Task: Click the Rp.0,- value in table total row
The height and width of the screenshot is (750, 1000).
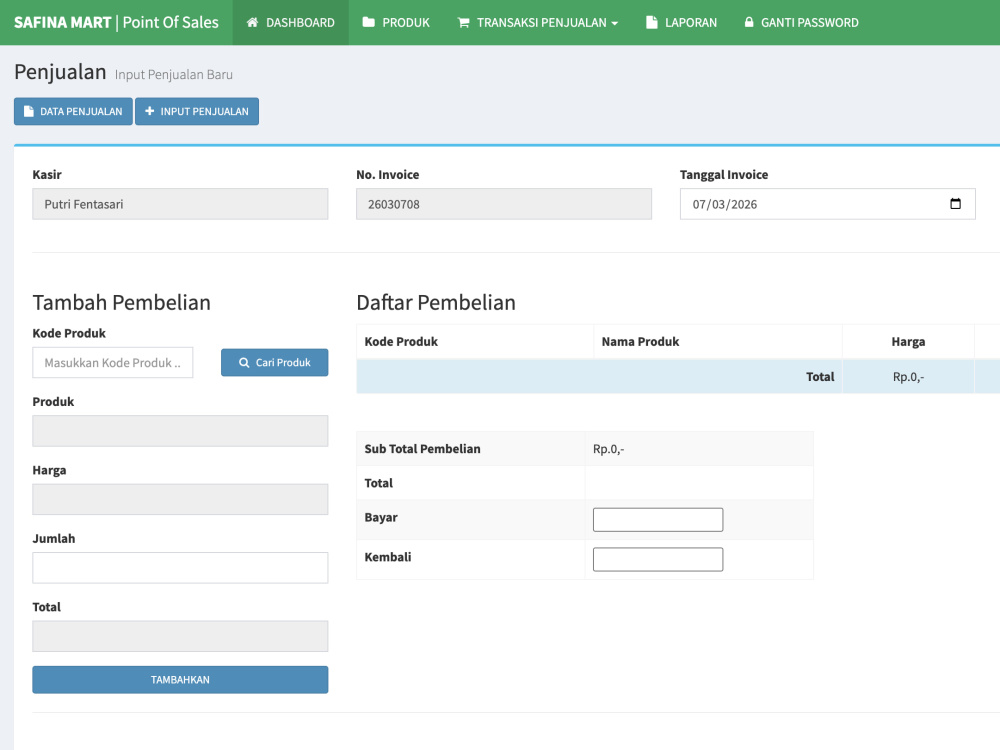Action: (x=908, y=377)
